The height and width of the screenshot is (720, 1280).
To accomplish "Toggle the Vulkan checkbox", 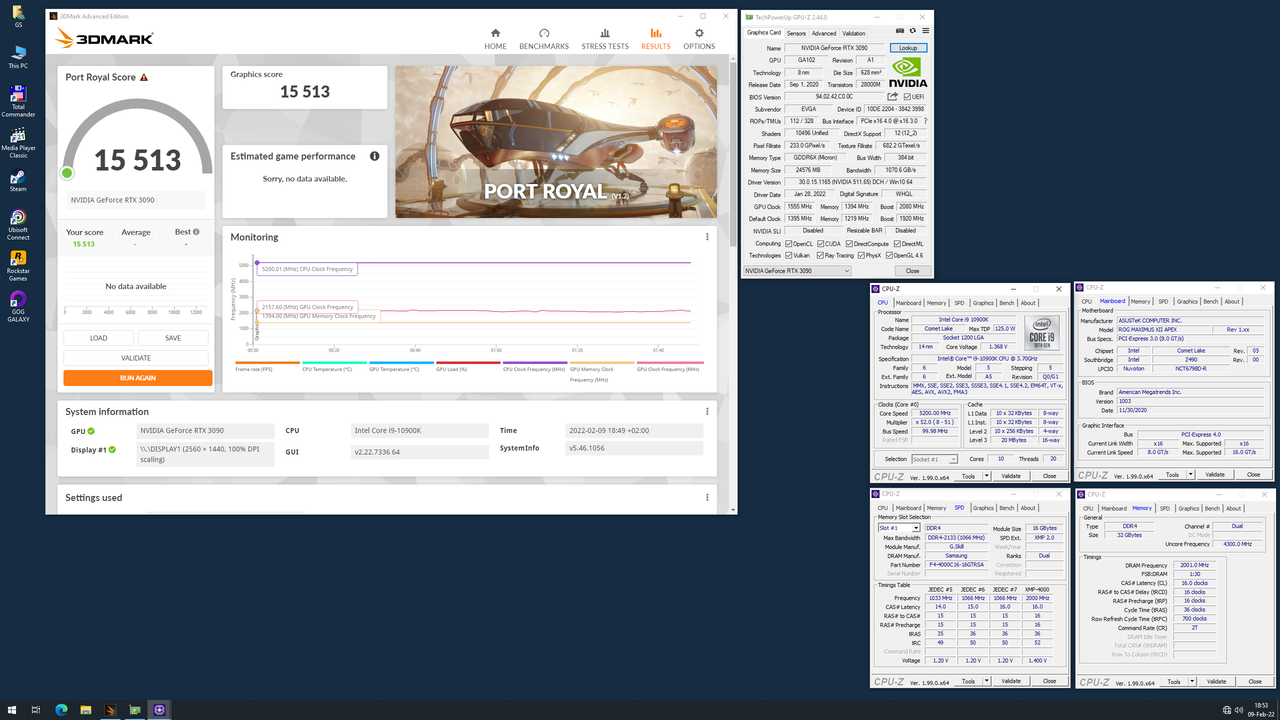I will click(x=789, y=255).
